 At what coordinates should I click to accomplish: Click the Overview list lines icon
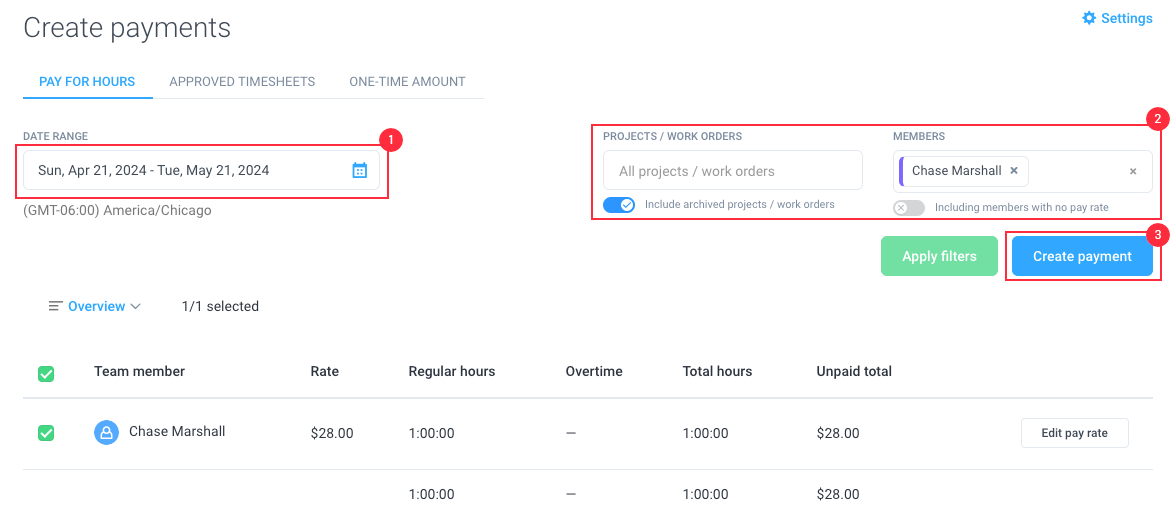point(55,306)
